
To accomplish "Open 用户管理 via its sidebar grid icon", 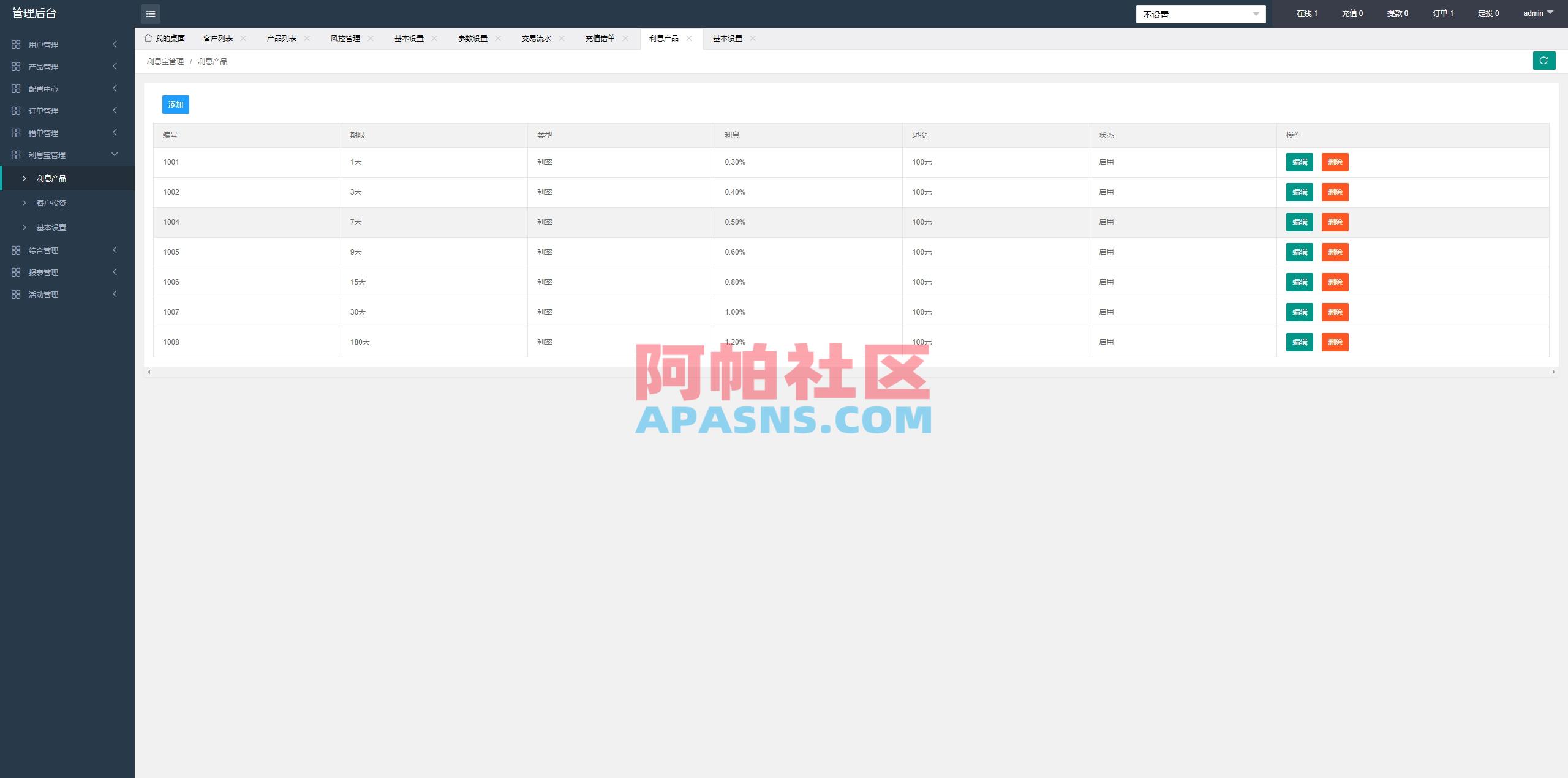I will pyautogui.click(x=16, y=44).
